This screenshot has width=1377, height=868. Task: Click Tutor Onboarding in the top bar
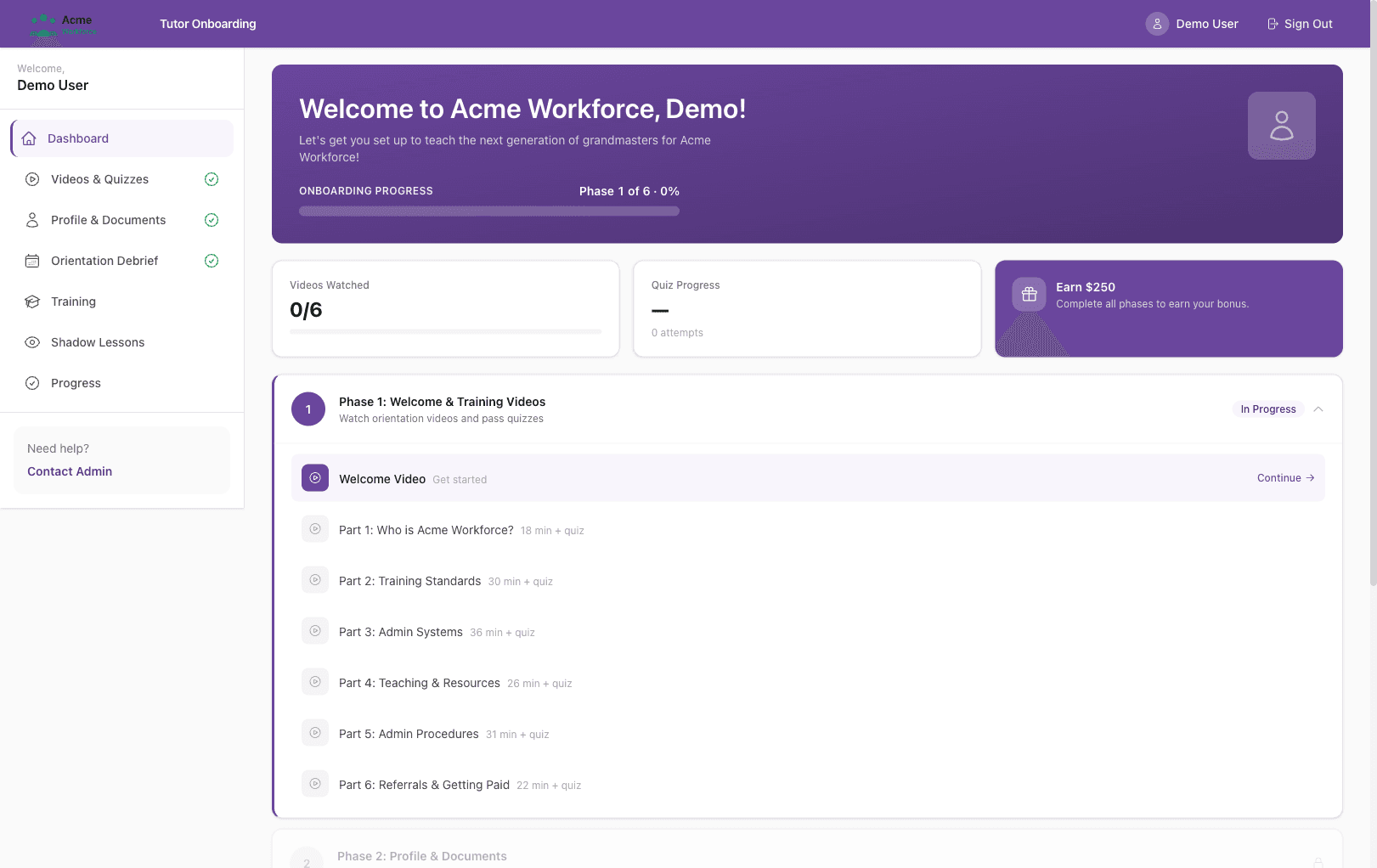(x=207, y=24)
